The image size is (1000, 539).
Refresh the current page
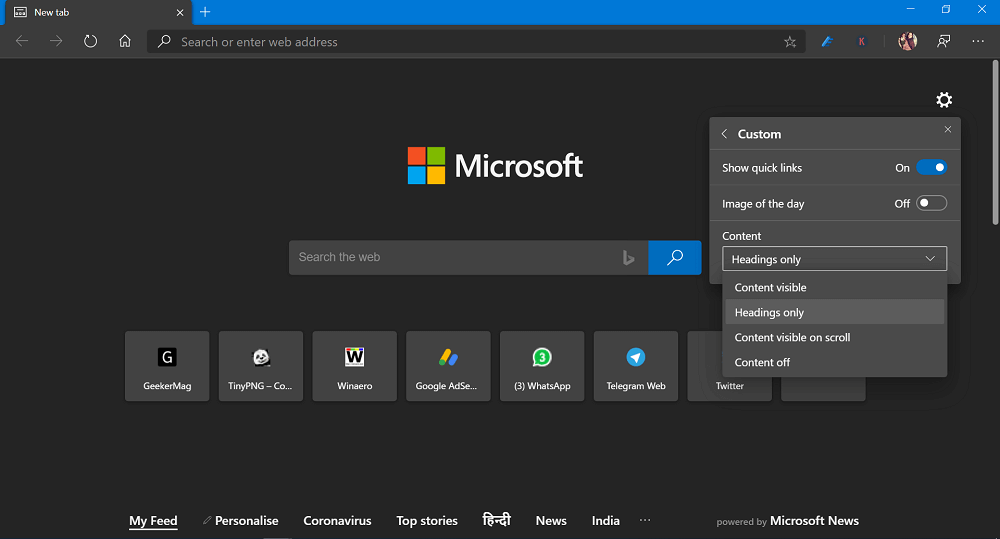91,41
